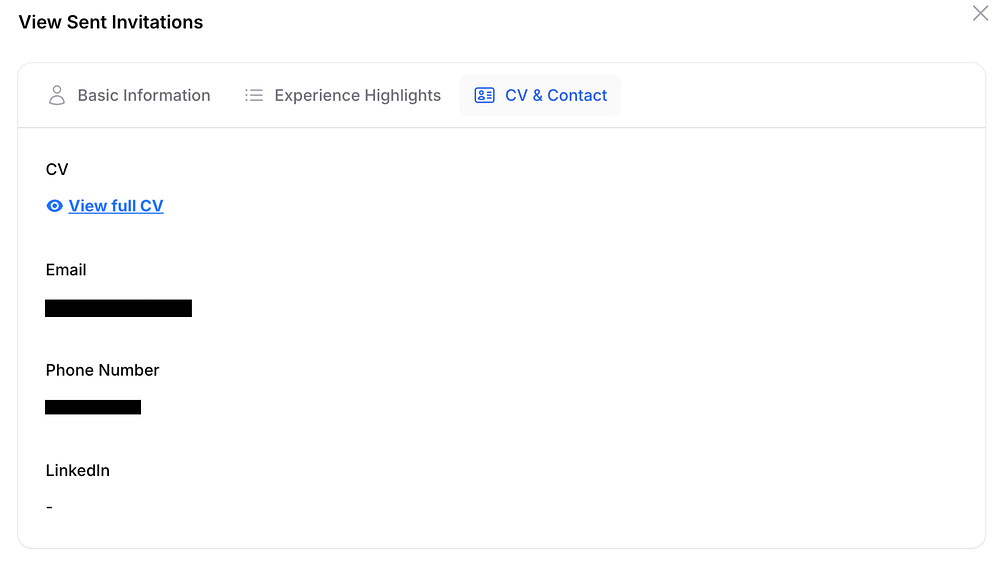This screenshot has width=1000, height=570.
Task: Switch to the Basic Information tab
Action: [x=129, y=96]
